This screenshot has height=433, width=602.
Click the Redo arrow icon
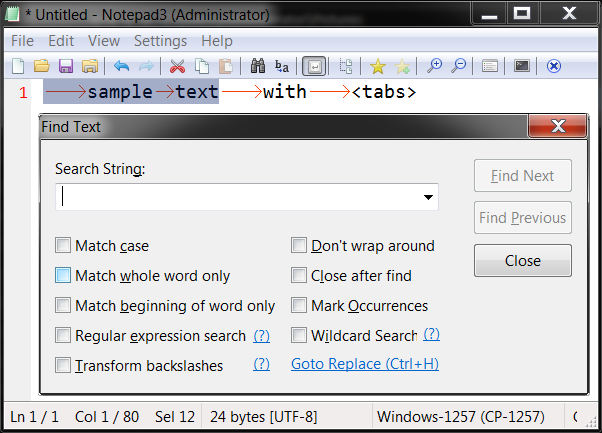point(146,66)
